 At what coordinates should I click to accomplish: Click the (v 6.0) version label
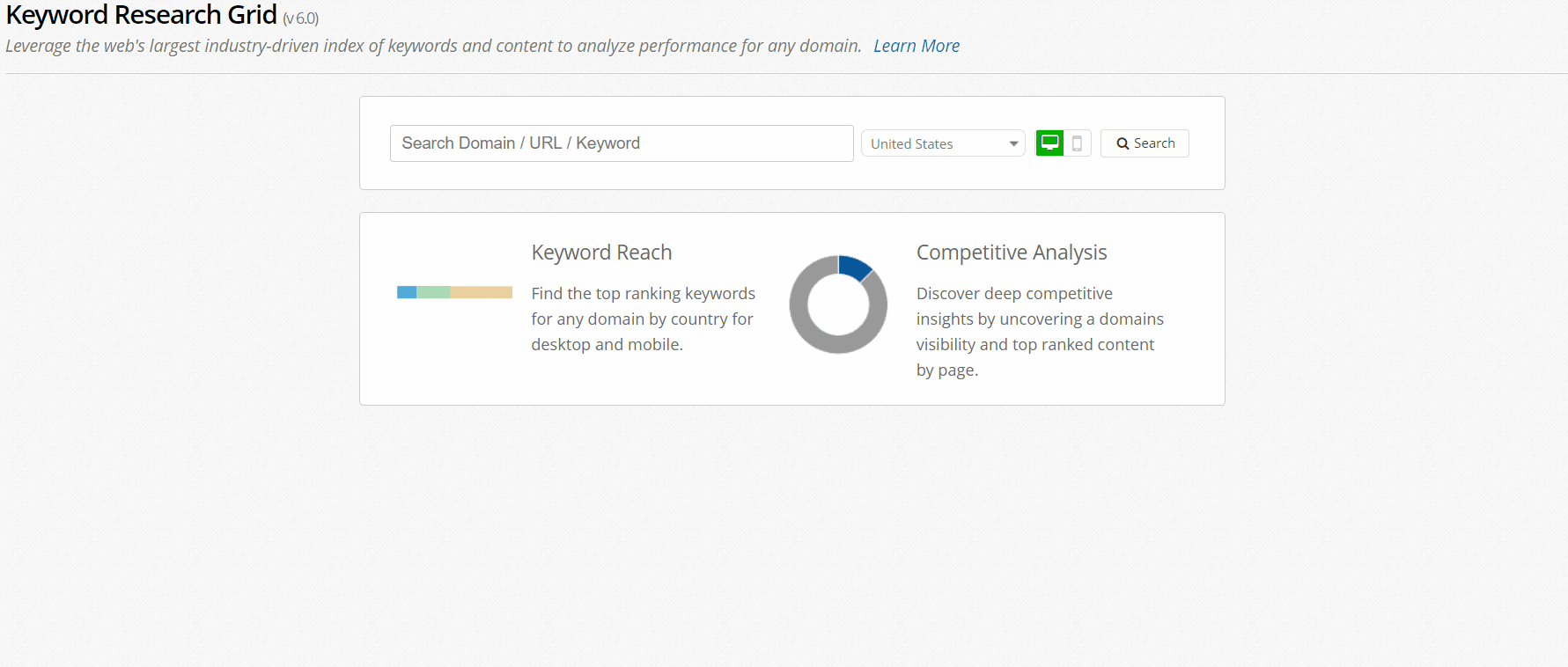300,18
